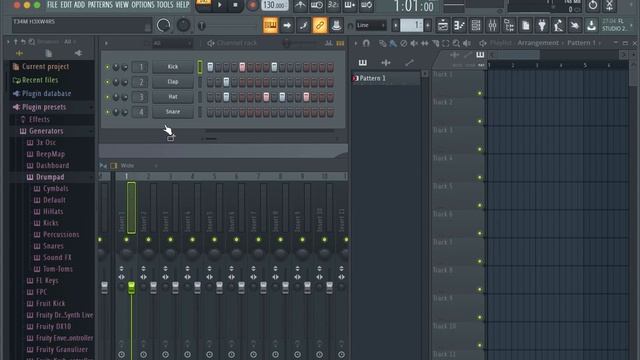Select the Kick channel selector light
Image resolution: width=640 pixels, height=360 pixels.
click(200, 67)
